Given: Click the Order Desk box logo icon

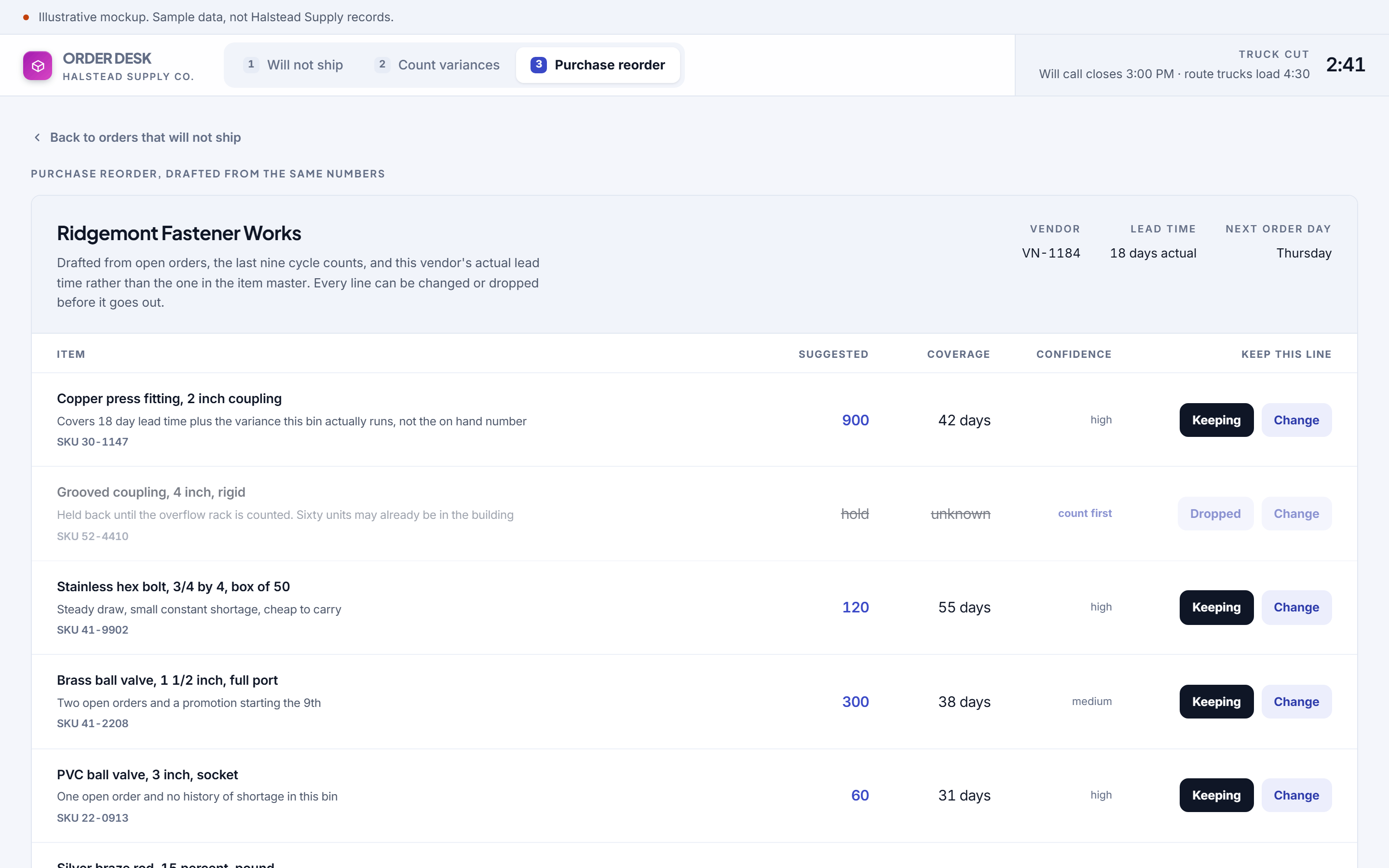Looking at the screenshot, I should point(37,66).
